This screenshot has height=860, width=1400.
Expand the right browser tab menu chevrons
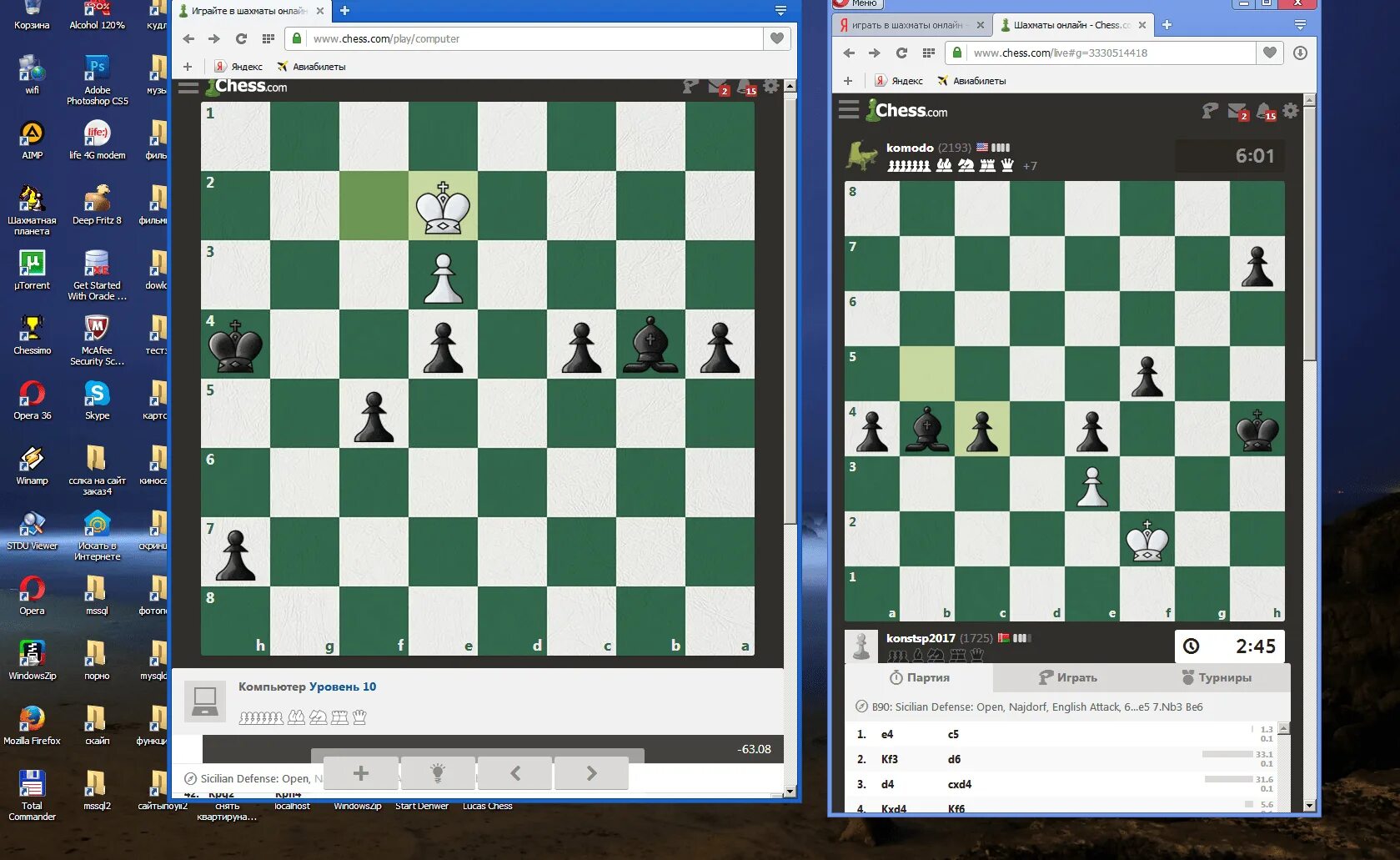click(x=1299, y=24)
